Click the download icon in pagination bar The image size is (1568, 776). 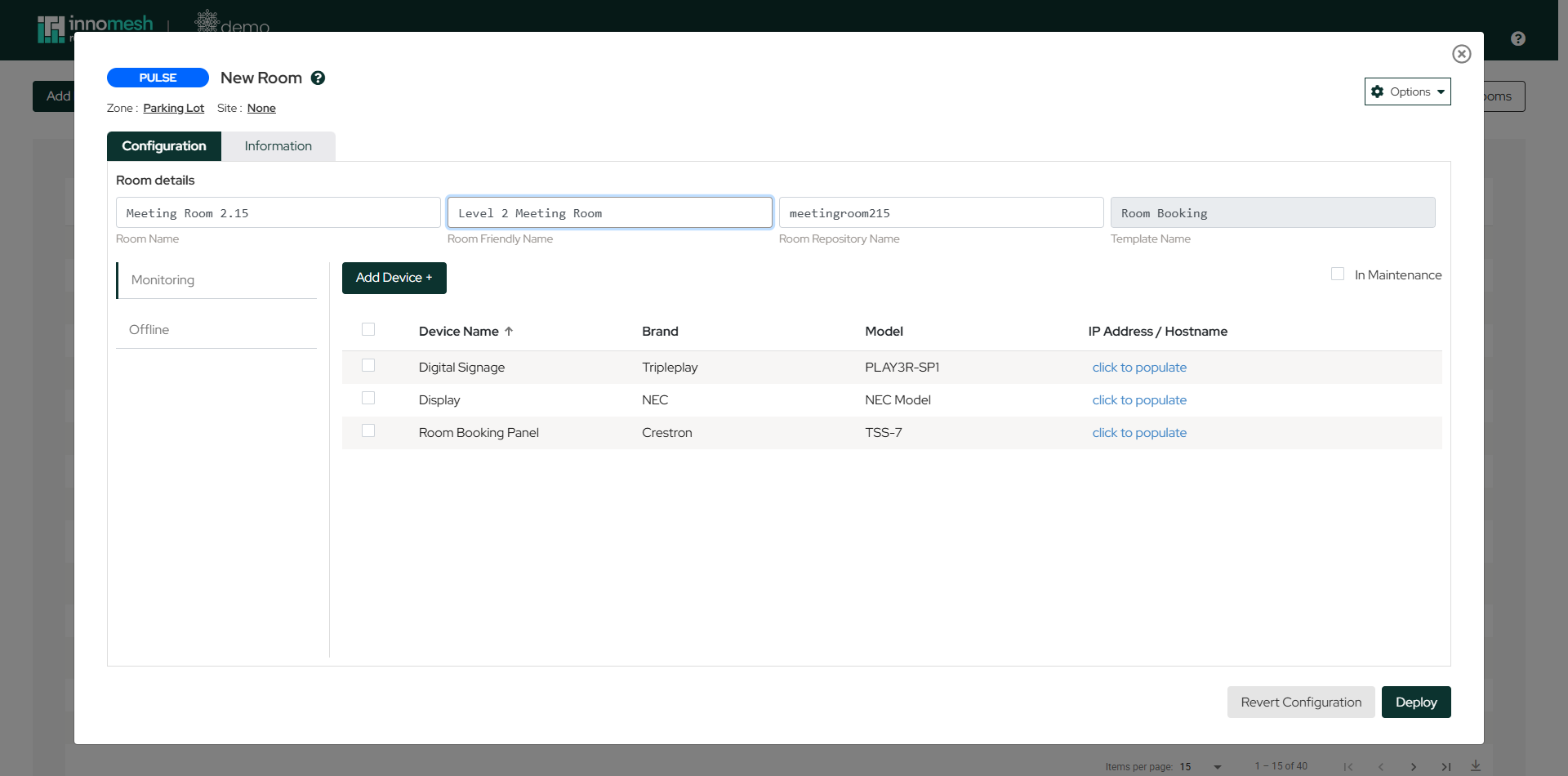[1476, 765]
